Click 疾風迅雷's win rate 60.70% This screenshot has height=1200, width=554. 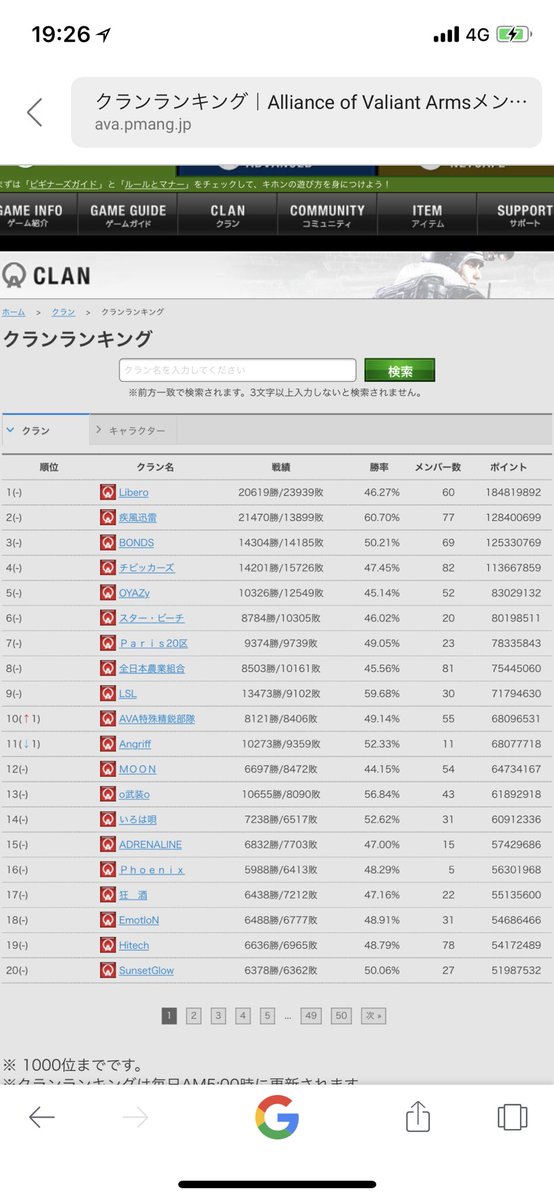(382, 517)
